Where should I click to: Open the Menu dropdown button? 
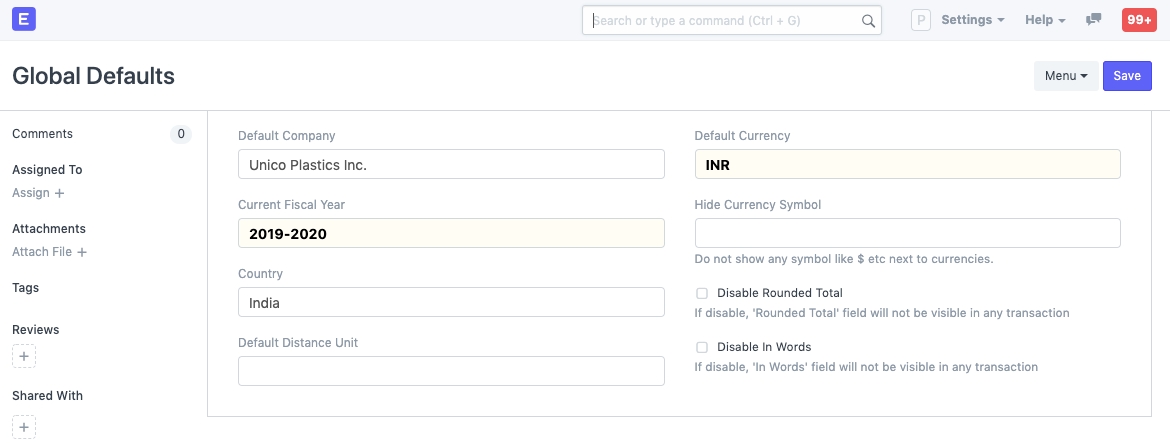(1065, 76)
